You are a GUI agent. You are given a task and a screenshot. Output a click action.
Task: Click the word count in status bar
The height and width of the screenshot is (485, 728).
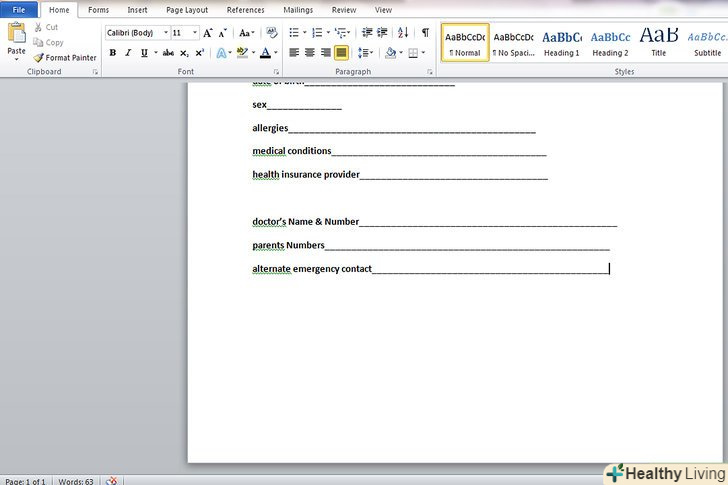[x=76, y=481]
